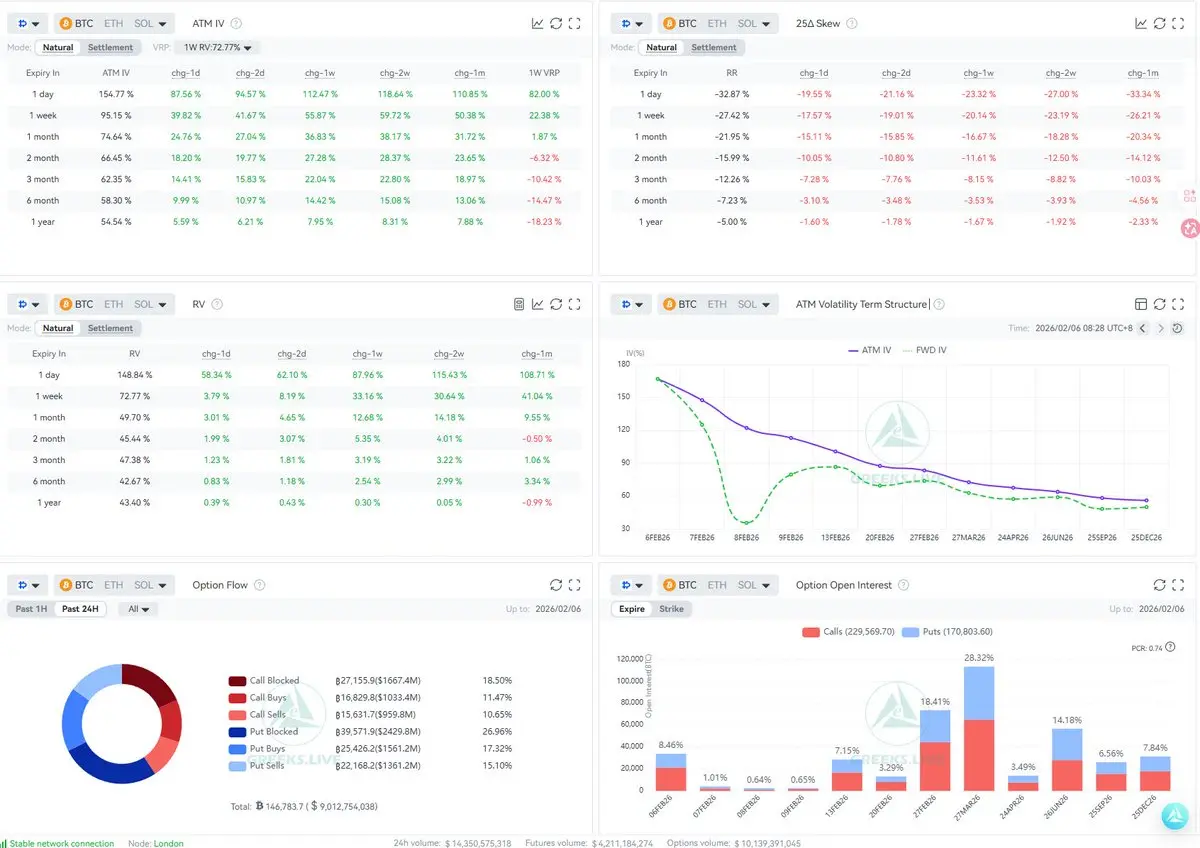This screenshot has width=1200, height=848.
Task: Open the ATM IV help question mark
Action: (235, 23)
